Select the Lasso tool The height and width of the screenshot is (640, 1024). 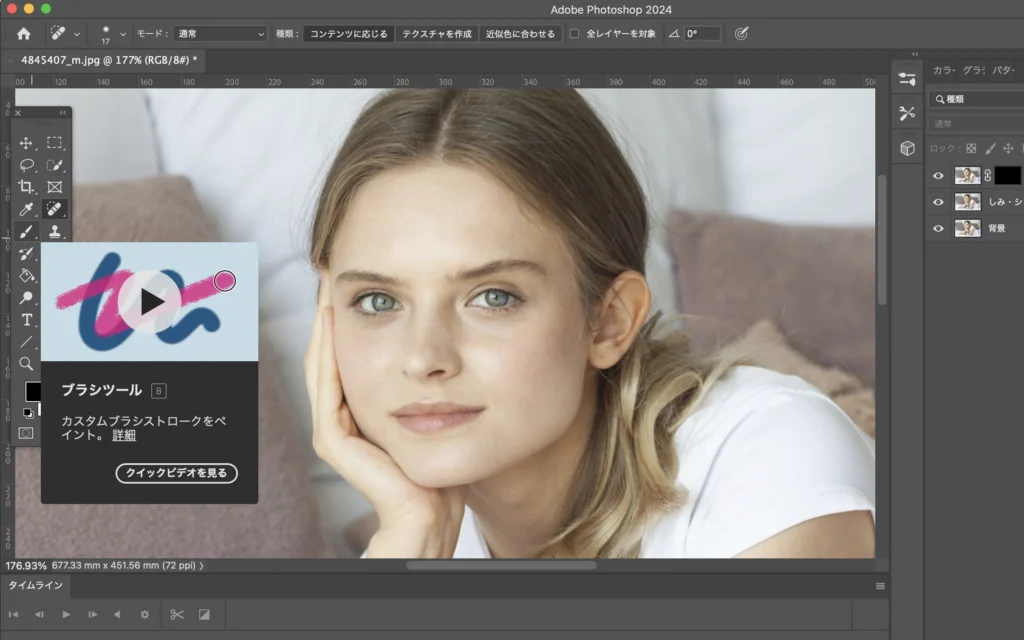[x=27, y=165]
